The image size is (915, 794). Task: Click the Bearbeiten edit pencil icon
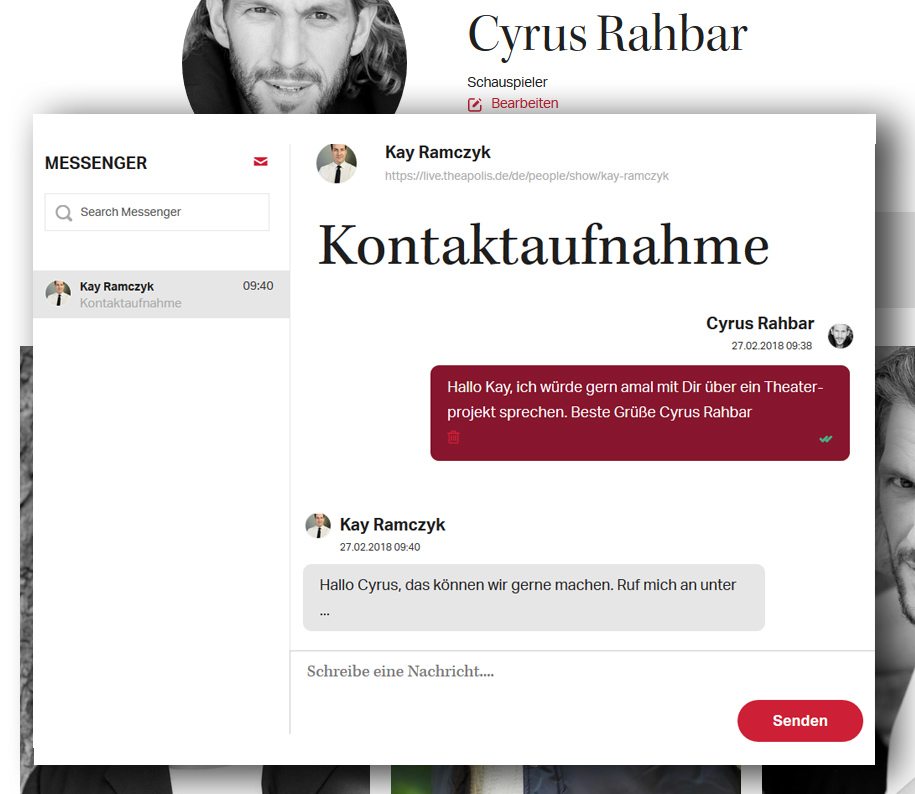tap(474, 104)
